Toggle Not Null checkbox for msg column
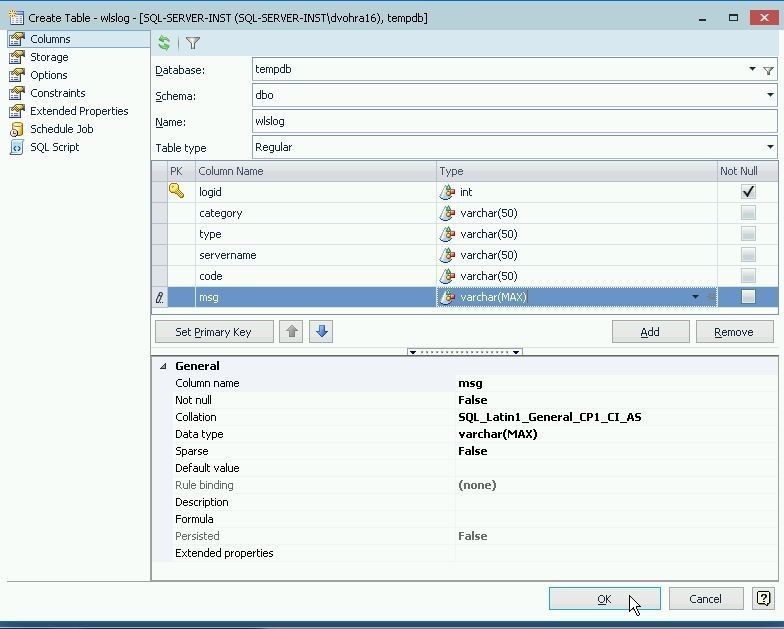Viewport: 784px width, 629px height. point(747,297)
